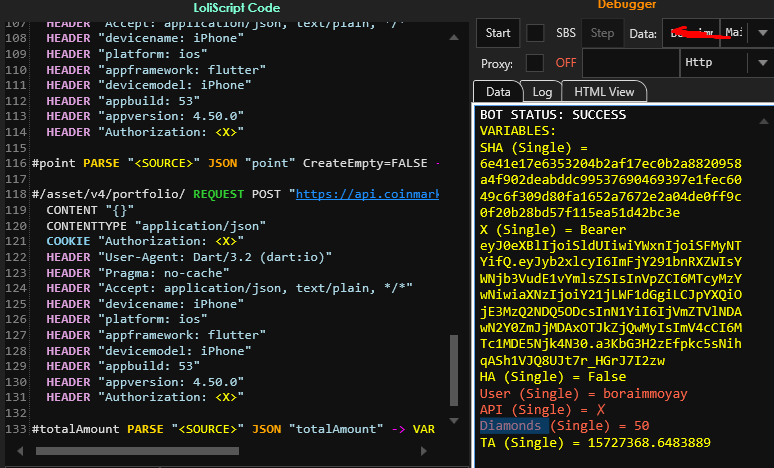Click the HA (Single) = False line

[x=553, y=377]
